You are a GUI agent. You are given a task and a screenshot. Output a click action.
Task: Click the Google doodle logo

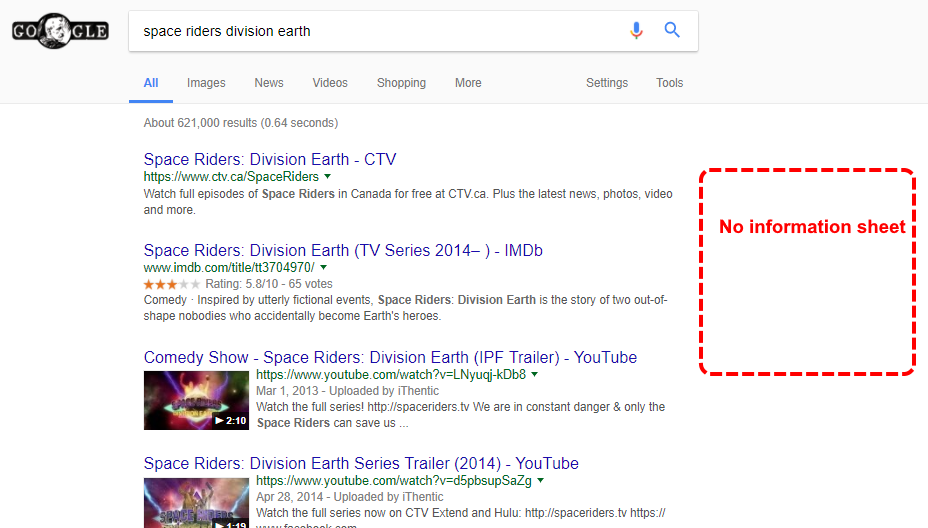tap(60, 31)
